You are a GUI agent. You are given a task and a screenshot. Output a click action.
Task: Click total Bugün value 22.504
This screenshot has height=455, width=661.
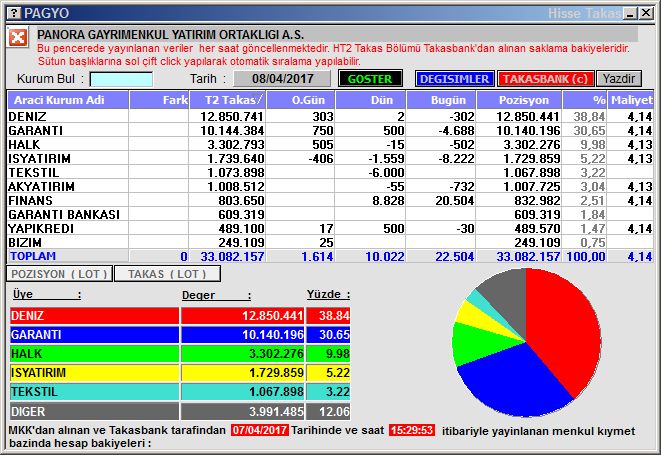[454, 256]
